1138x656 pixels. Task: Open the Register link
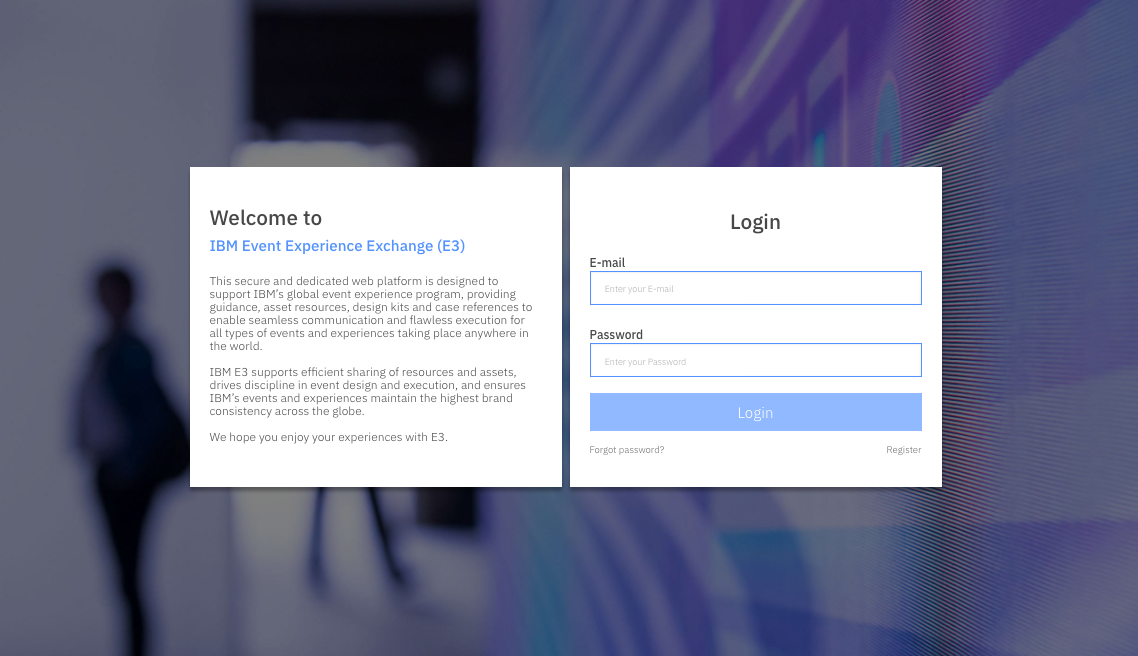904,450
